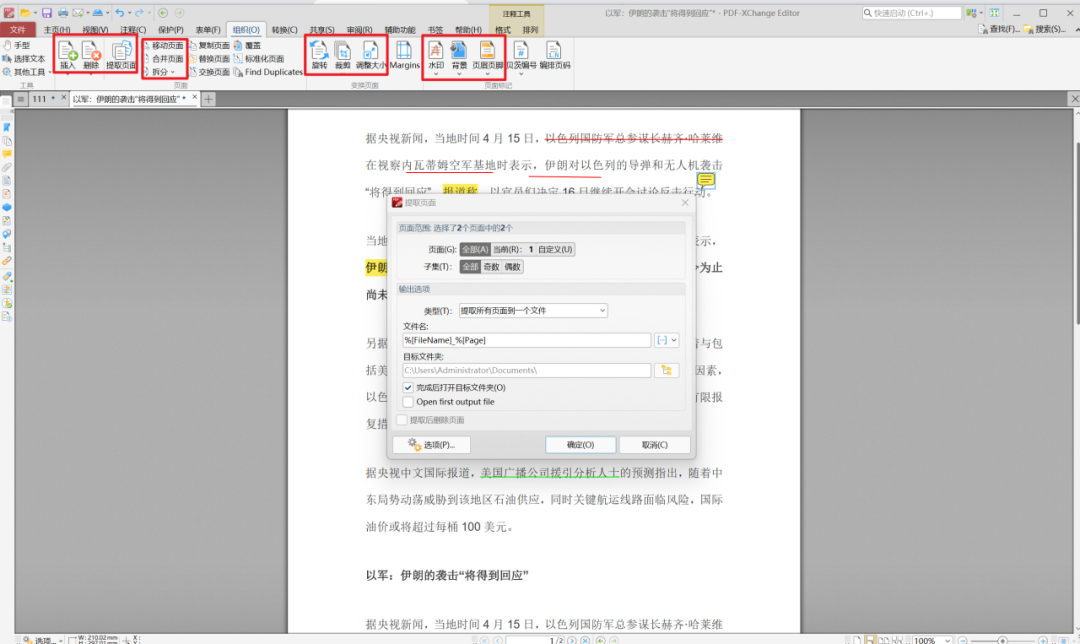Open the Bookmarks pane icon in sidebar

coord(7,127)
